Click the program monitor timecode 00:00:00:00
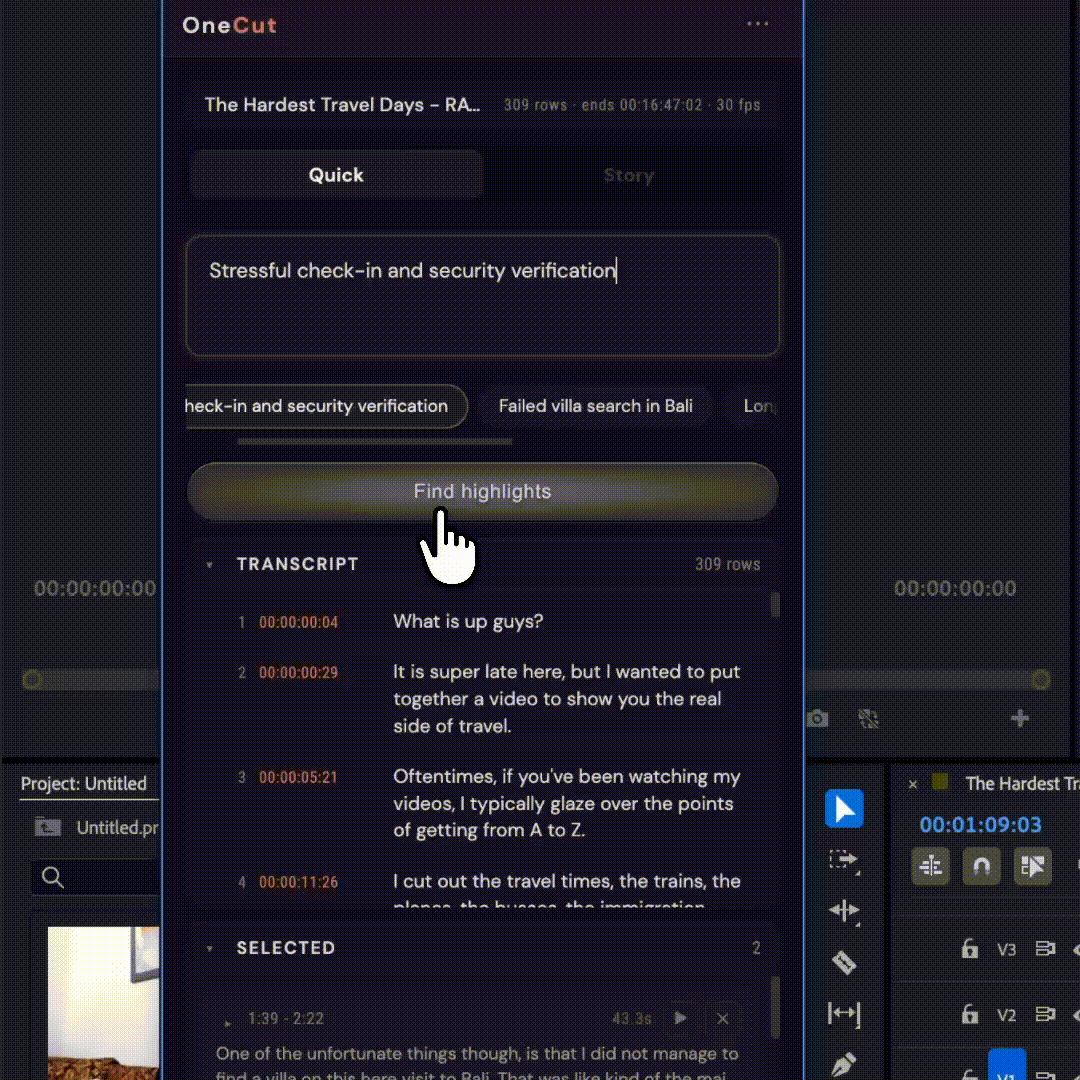Image resolution: width=1080 pixels, height=1080 pixels. pyautogui.click(x=955, y=588)
